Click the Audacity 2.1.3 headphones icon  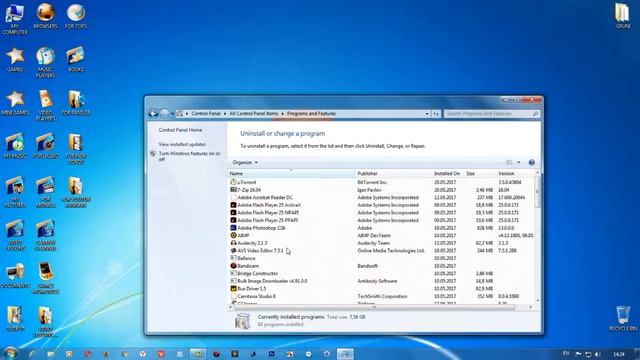(x=233, y=243)
